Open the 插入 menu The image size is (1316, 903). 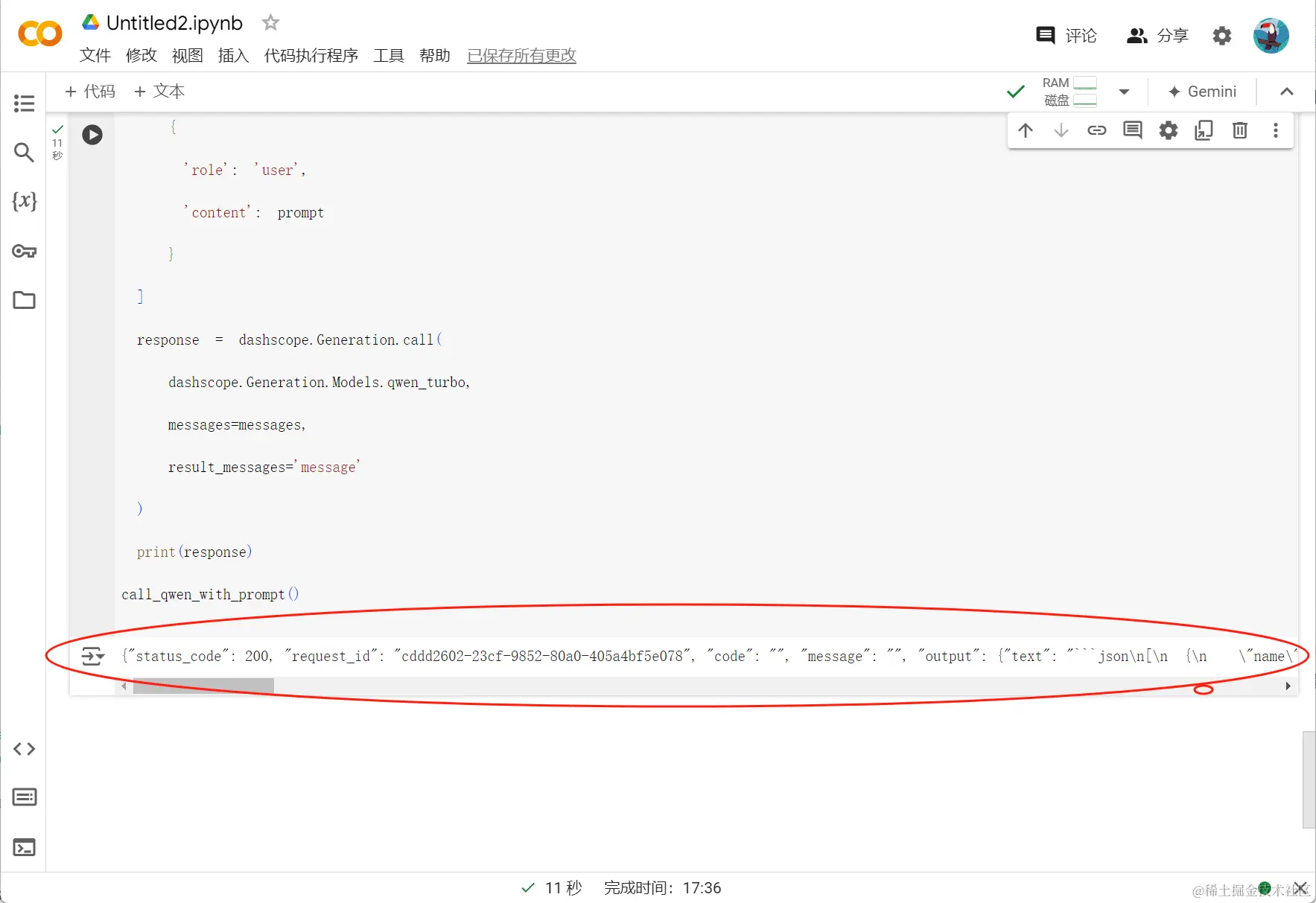(x=234, y=55)
